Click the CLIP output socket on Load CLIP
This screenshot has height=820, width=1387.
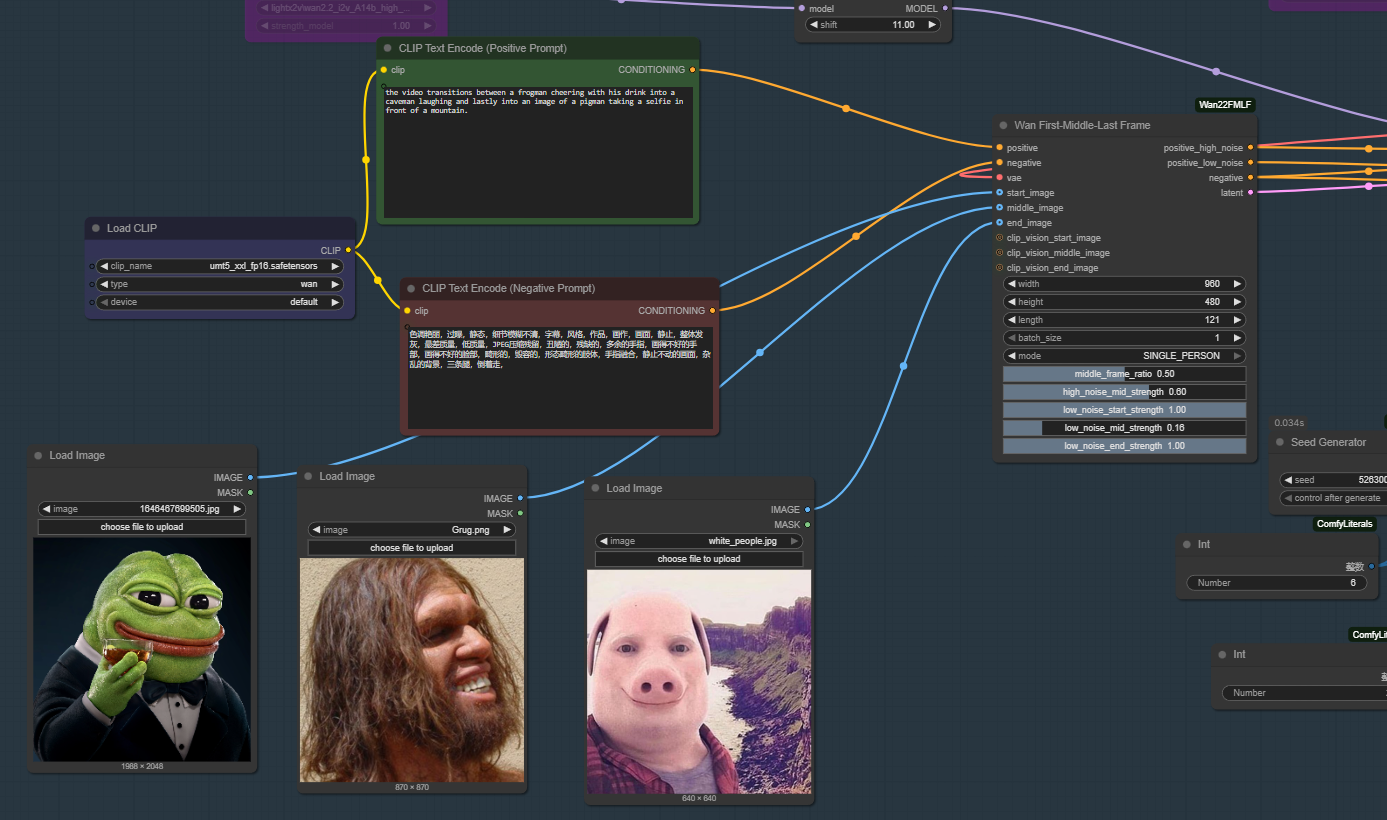[x=348, y=250]
